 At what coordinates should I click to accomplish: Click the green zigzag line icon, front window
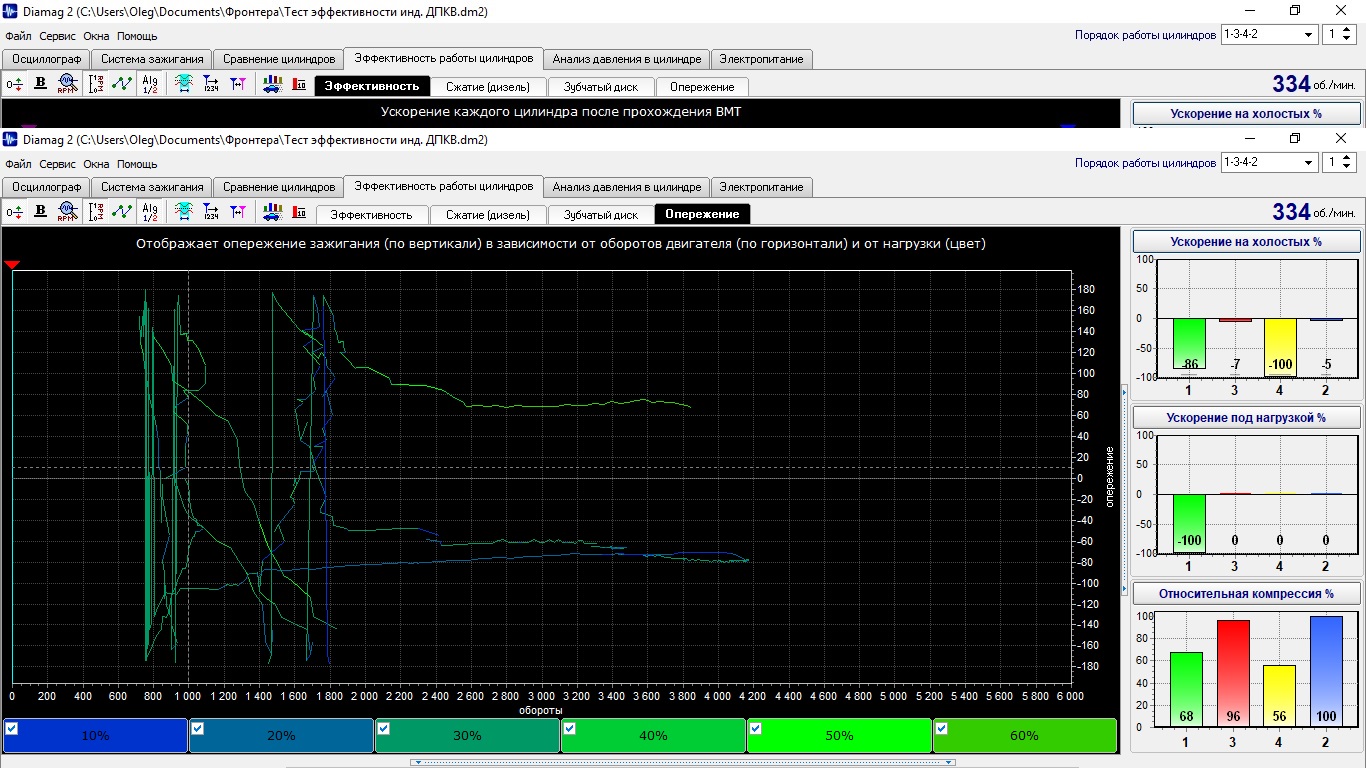(122, 212)
